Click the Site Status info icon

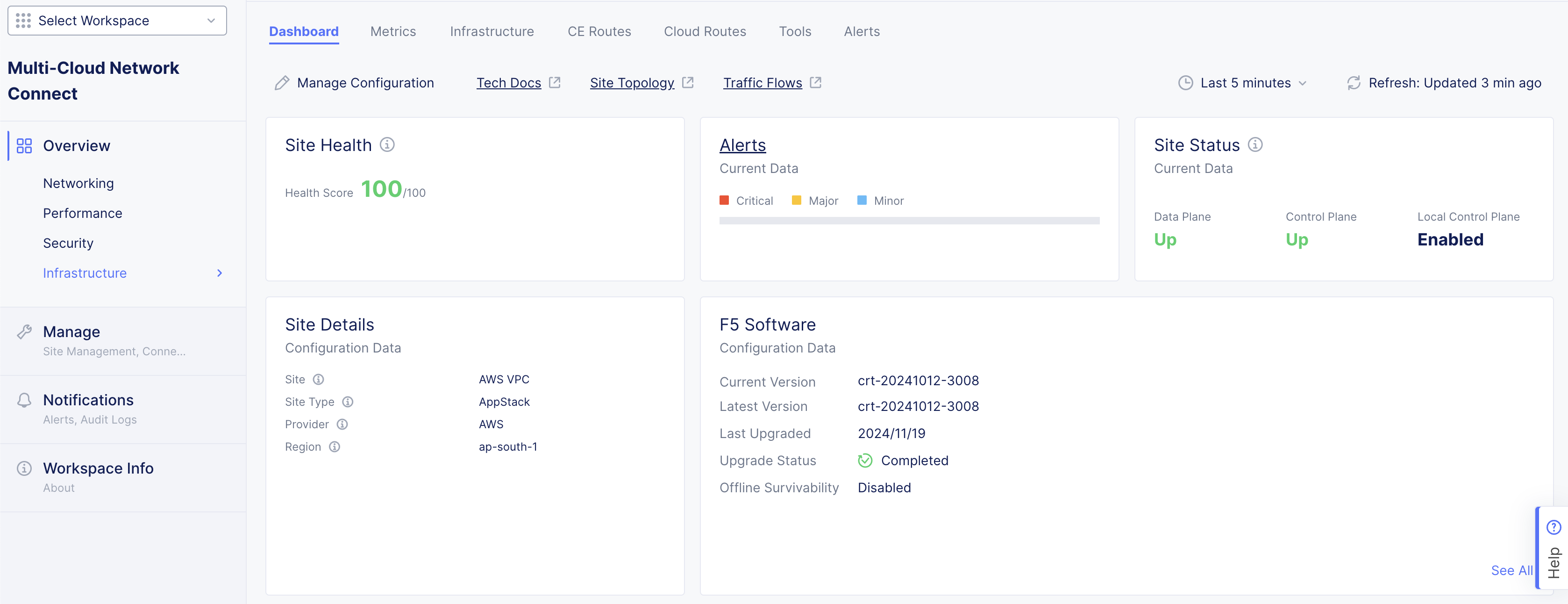coord(1255,145)
